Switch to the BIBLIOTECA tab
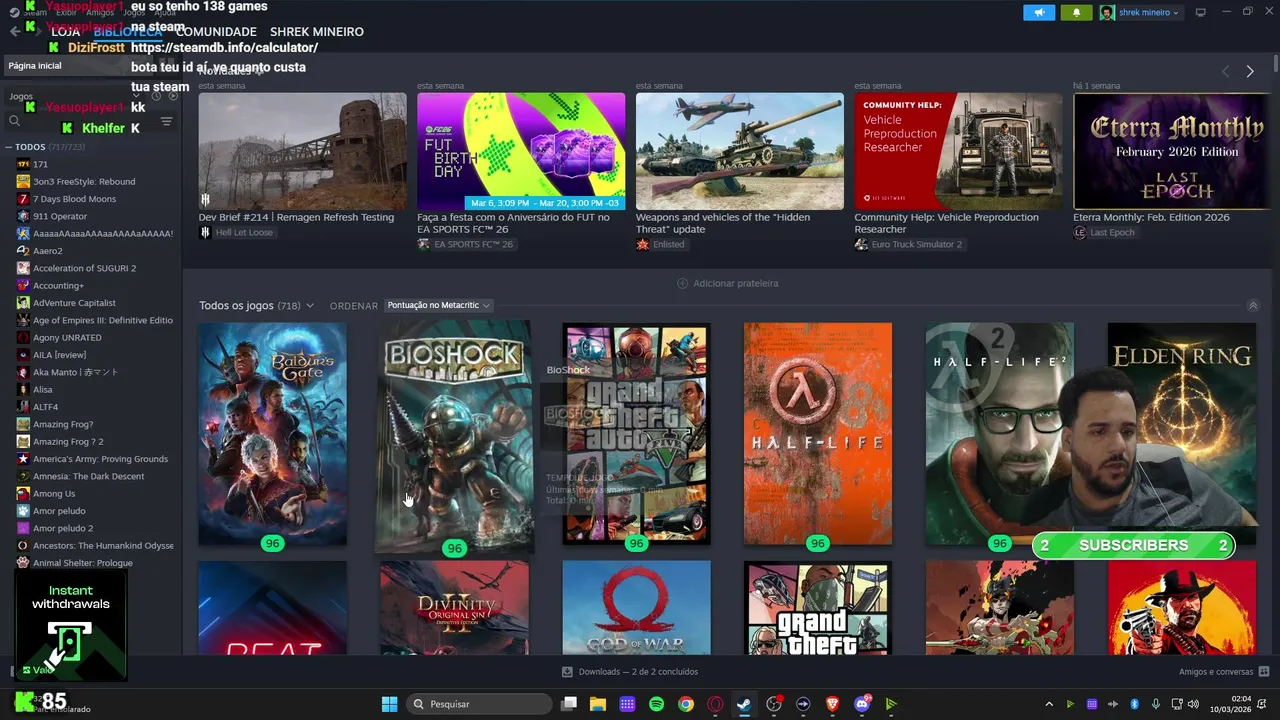1280x720 pixels. pyautogui.click(x=128, y=32)
